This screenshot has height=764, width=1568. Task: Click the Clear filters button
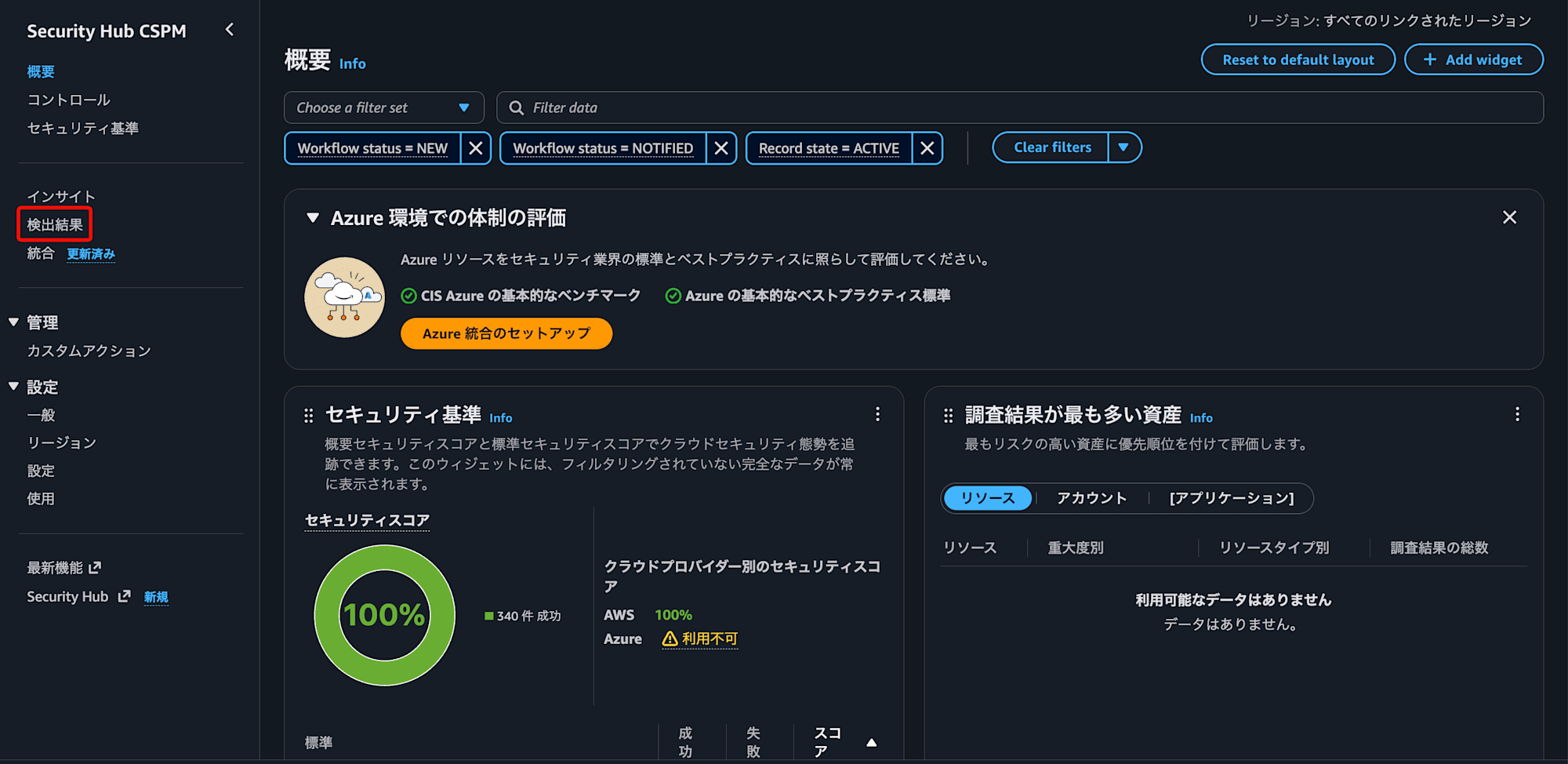(x=1051, y=147)
